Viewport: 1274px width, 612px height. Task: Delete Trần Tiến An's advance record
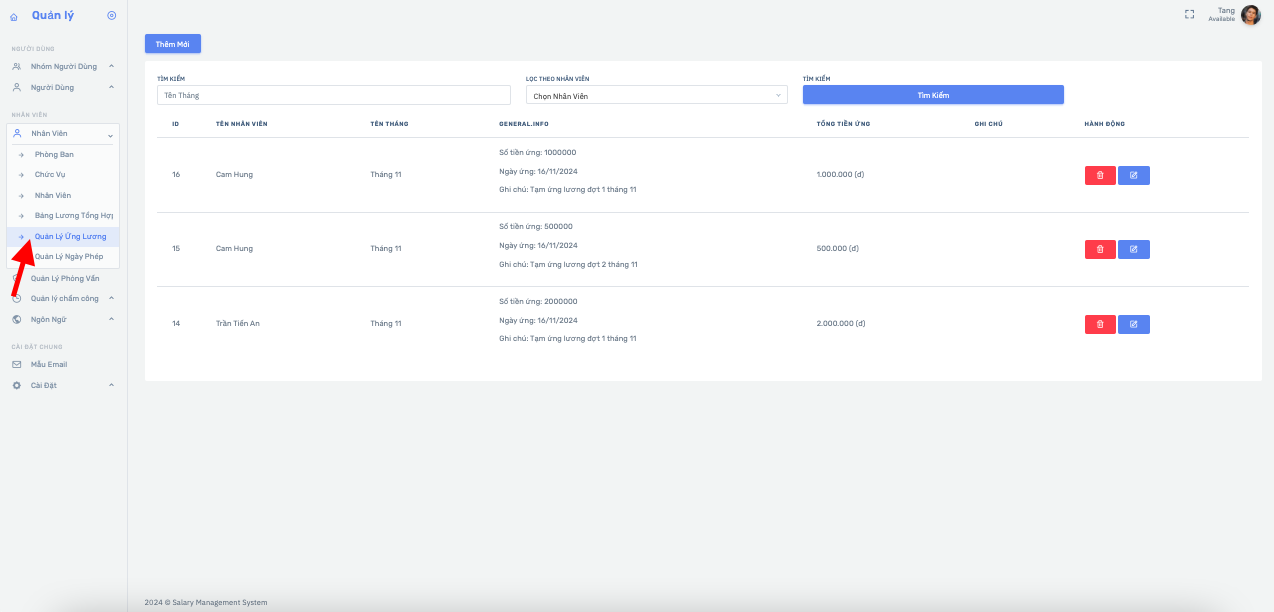coord(1100,324)
